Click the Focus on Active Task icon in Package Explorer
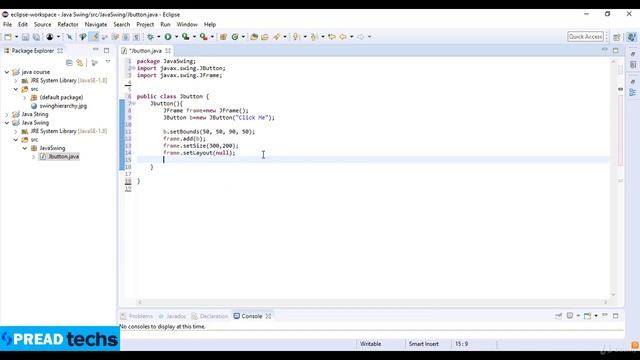This screenshot has width=640, height=360. [95, 62]
